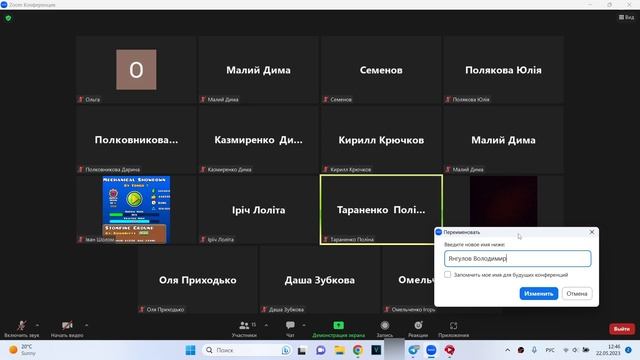The height and width of the screenshot is (360, 640).
Task: Click muted mic icon by Іріч Лоліта label
Action: click(x=203, y=240)
